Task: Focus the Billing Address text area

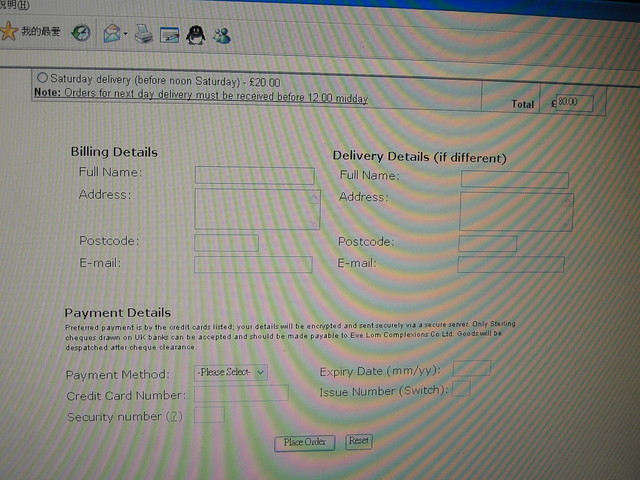Action: (257, 209)
